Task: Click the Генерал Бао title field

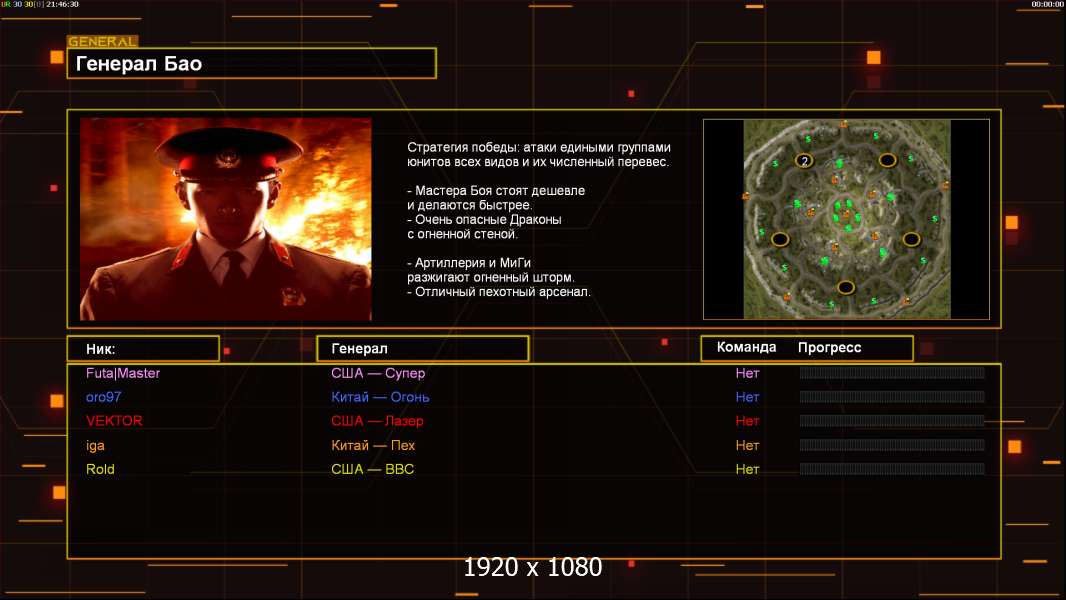Action: 252,63
